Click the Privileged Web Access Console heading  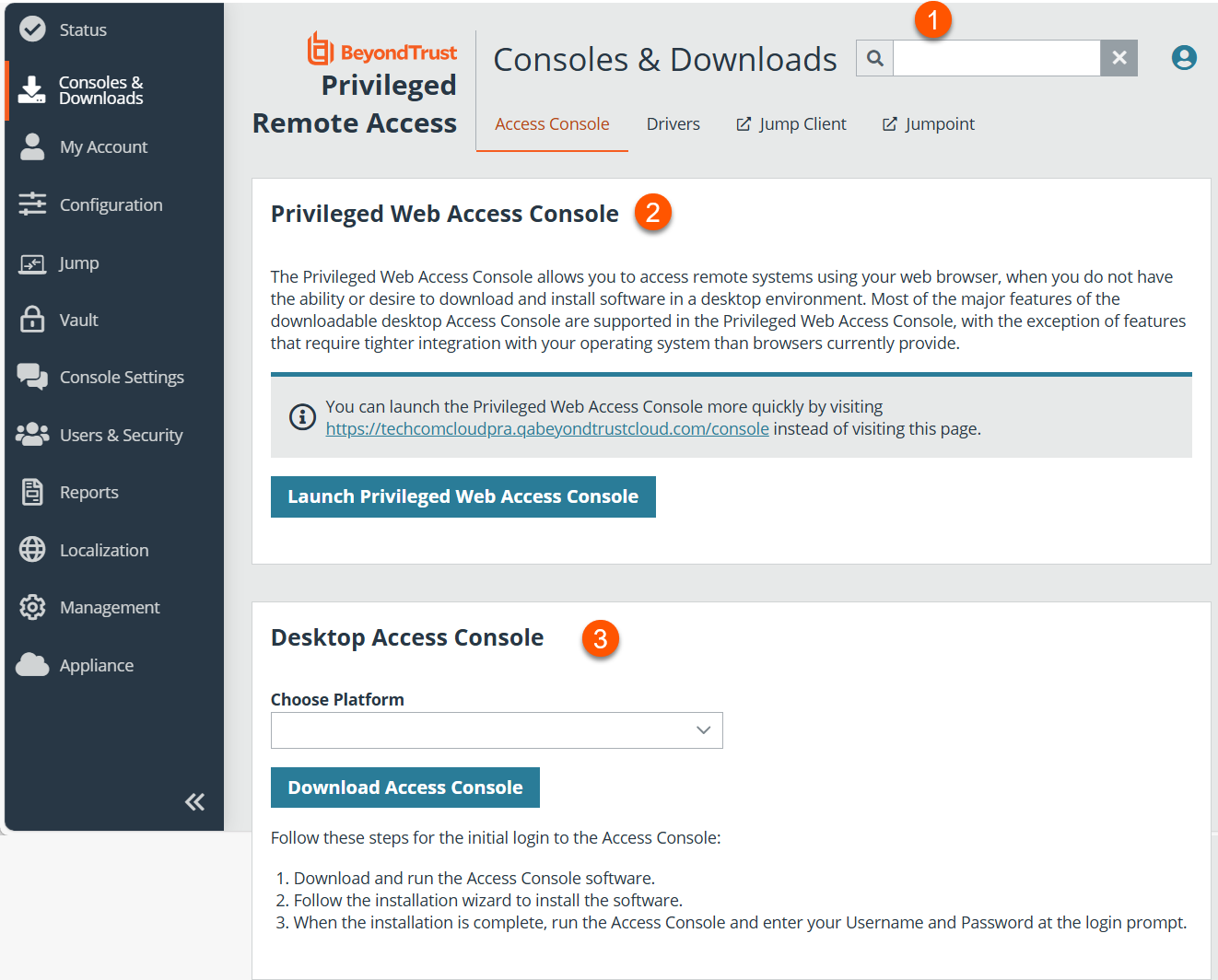point(445,214)
